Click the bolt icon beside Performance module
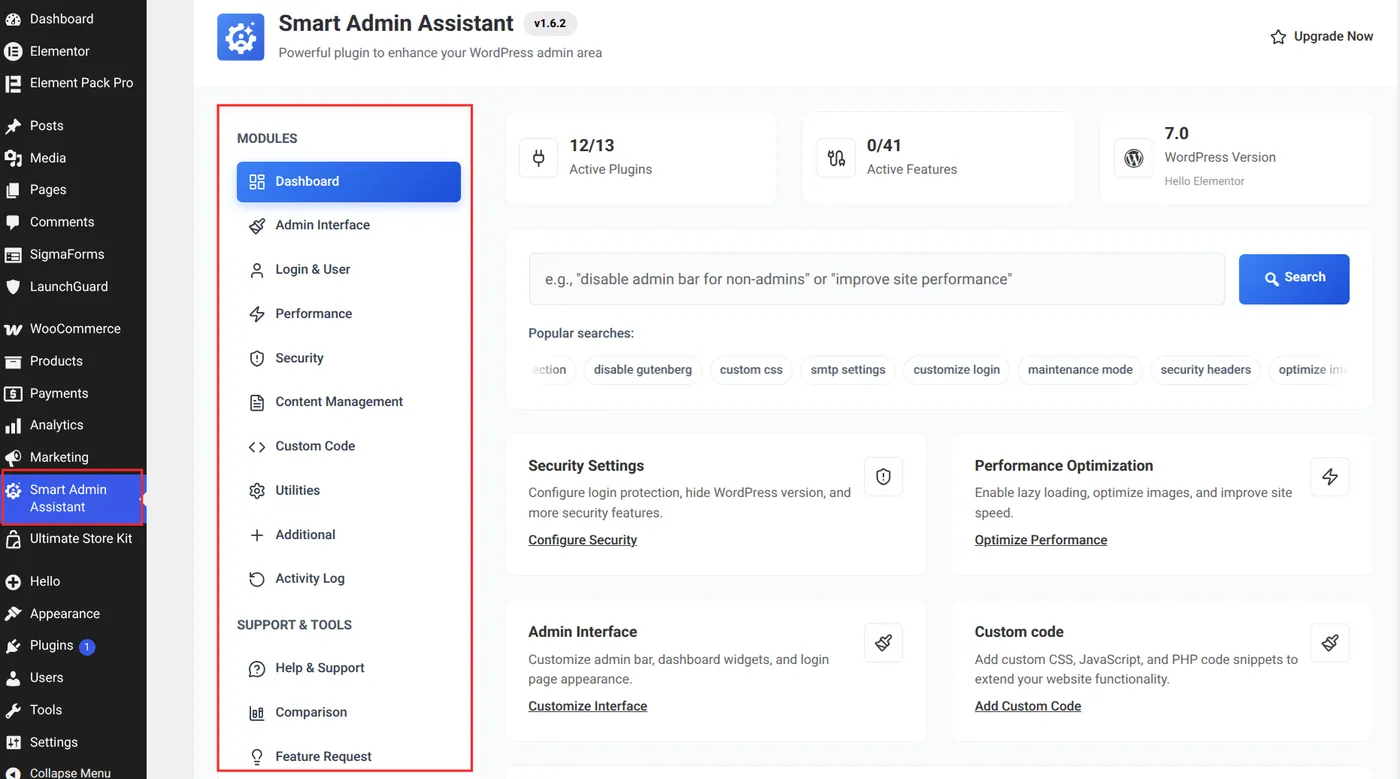Image resolution: width=1400 pixels, height=779 pixels. pyautogui.click(x=257, y=314)
